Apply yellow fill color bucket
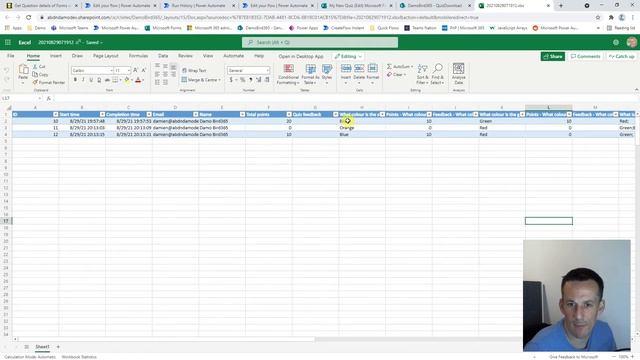 pos(127,80)
